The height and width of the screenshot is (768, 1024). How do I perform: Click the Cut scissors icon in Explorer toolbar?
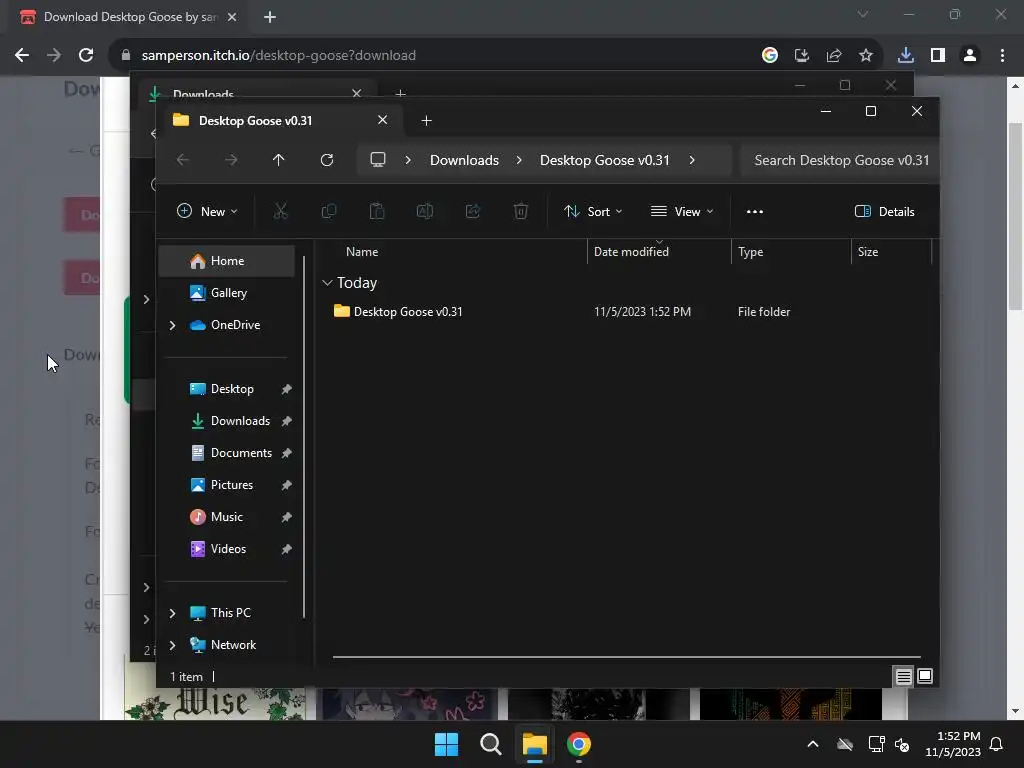tap(280, 212)
